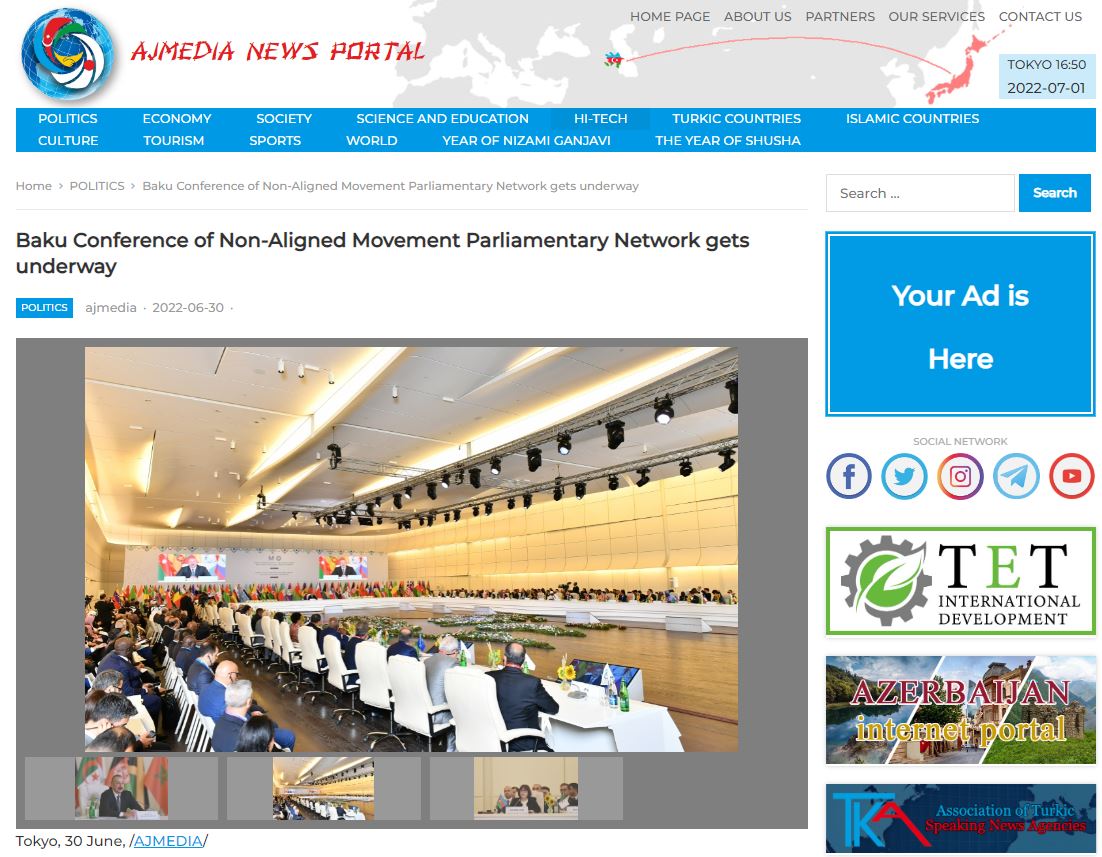Select the thumbnail of woman at panel table
Image resolution: width=1102 pixels, height=857 pixels.
coord(526,788)
